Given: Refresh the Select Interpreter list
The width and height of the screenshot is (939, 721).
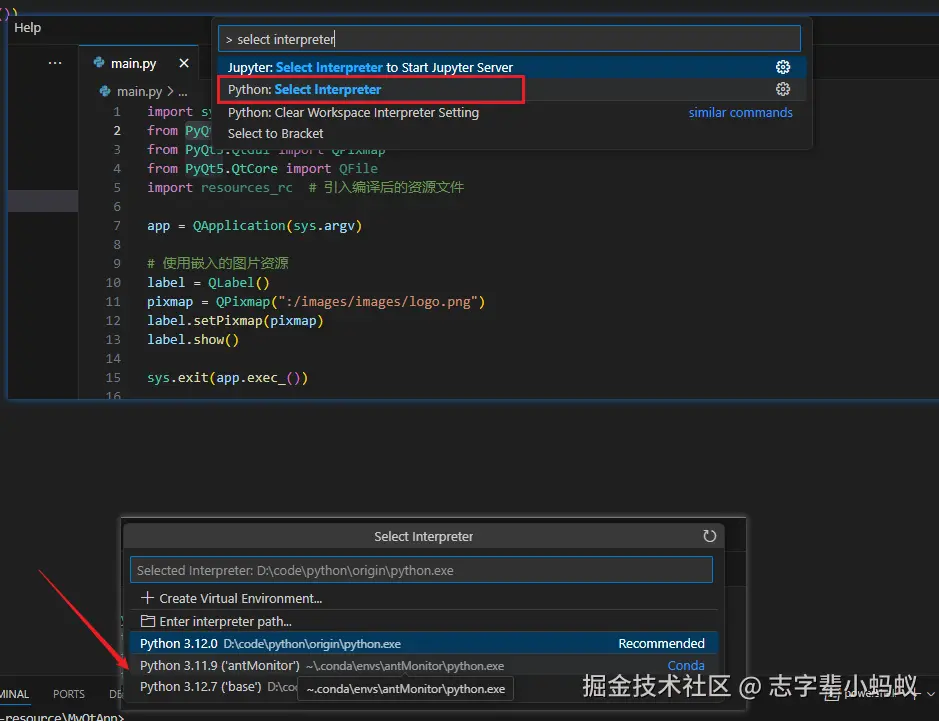Looking at the screenshot, I should click(x=709, y=536).
